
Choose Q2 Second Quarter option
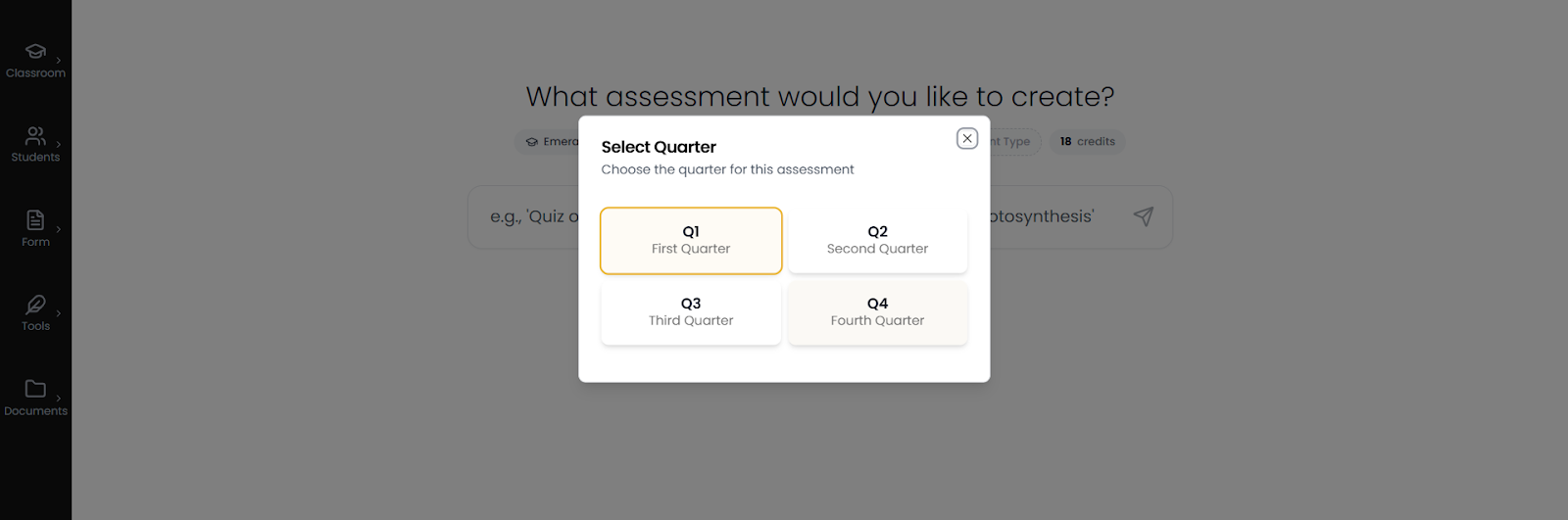tap(877, 240)
